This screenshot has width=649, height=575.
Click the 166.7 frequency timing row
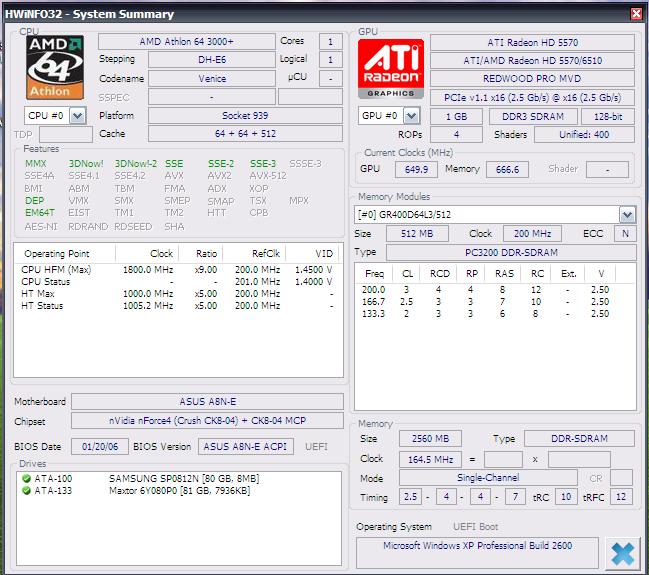(495, 302)
